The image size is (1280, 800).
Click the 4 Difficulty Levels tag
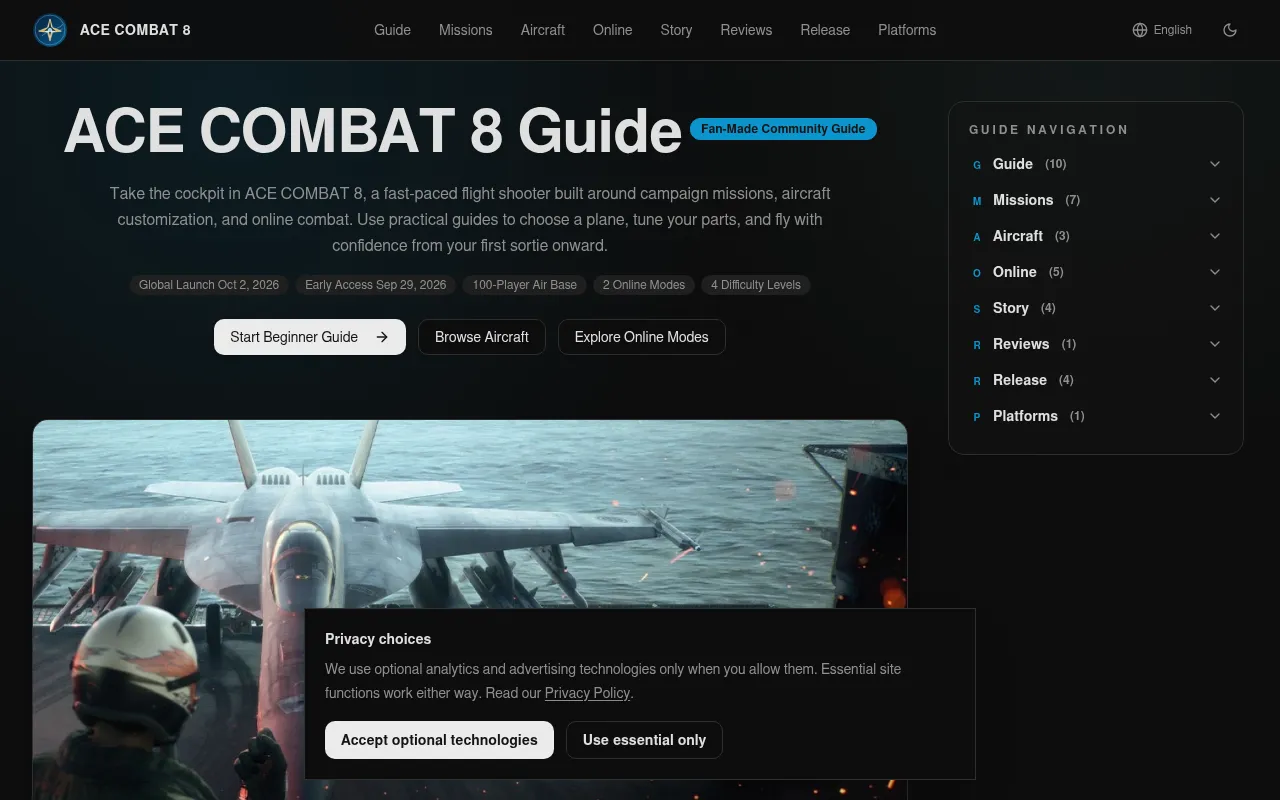[x=756, y=285]
